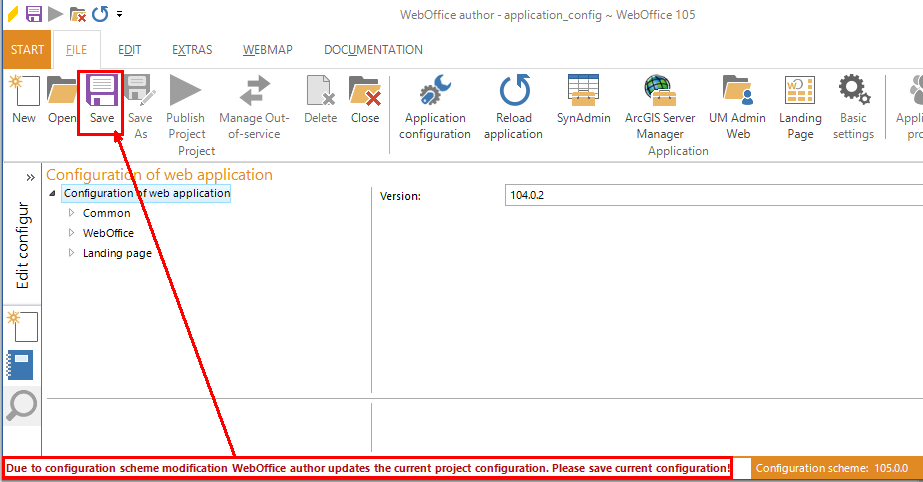Click the orange Configuration of web application heading
923x482 pixels.
click(x=160, y=175)
